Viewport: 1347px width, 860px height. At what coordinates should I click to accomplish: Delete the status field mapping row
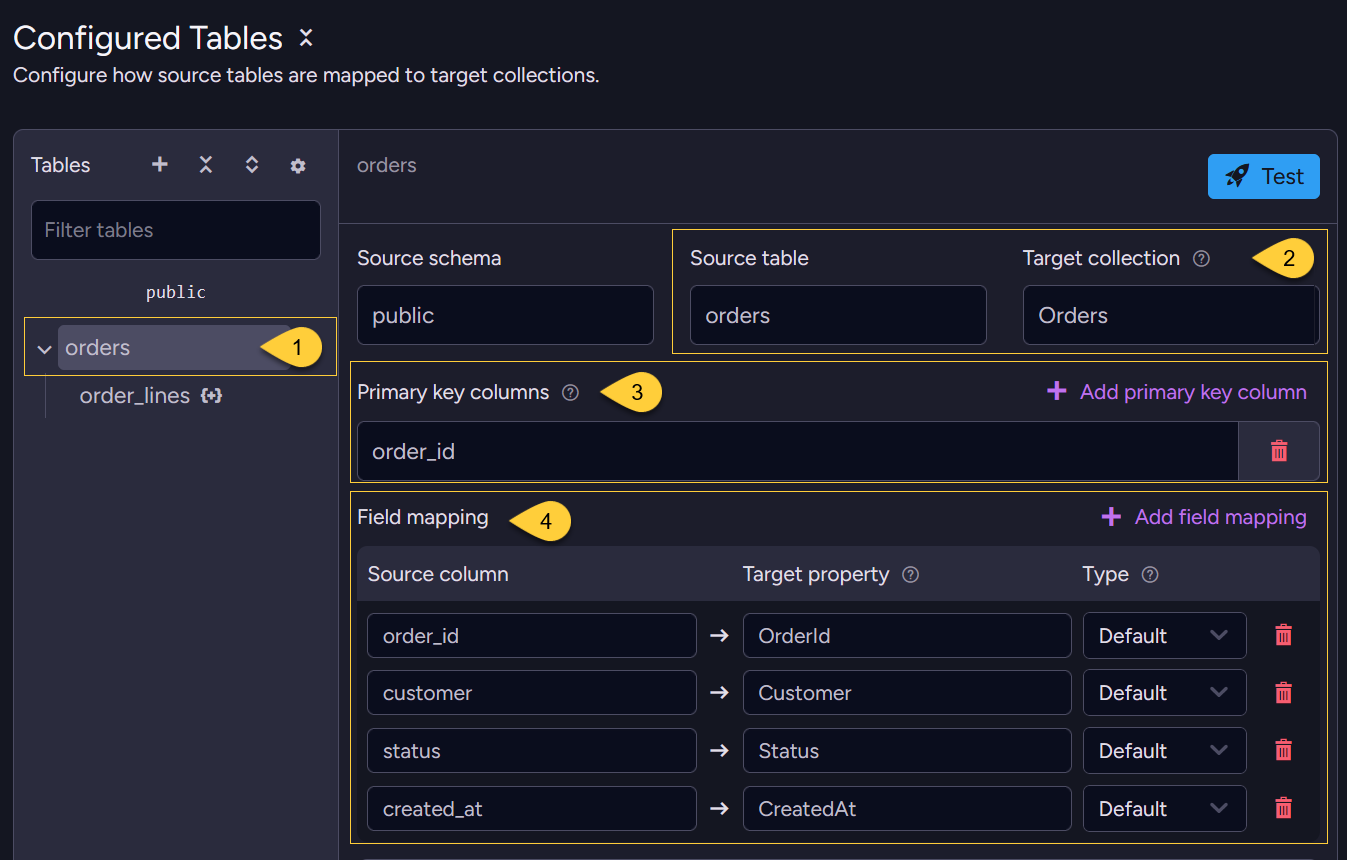[x=1284, y=751]
